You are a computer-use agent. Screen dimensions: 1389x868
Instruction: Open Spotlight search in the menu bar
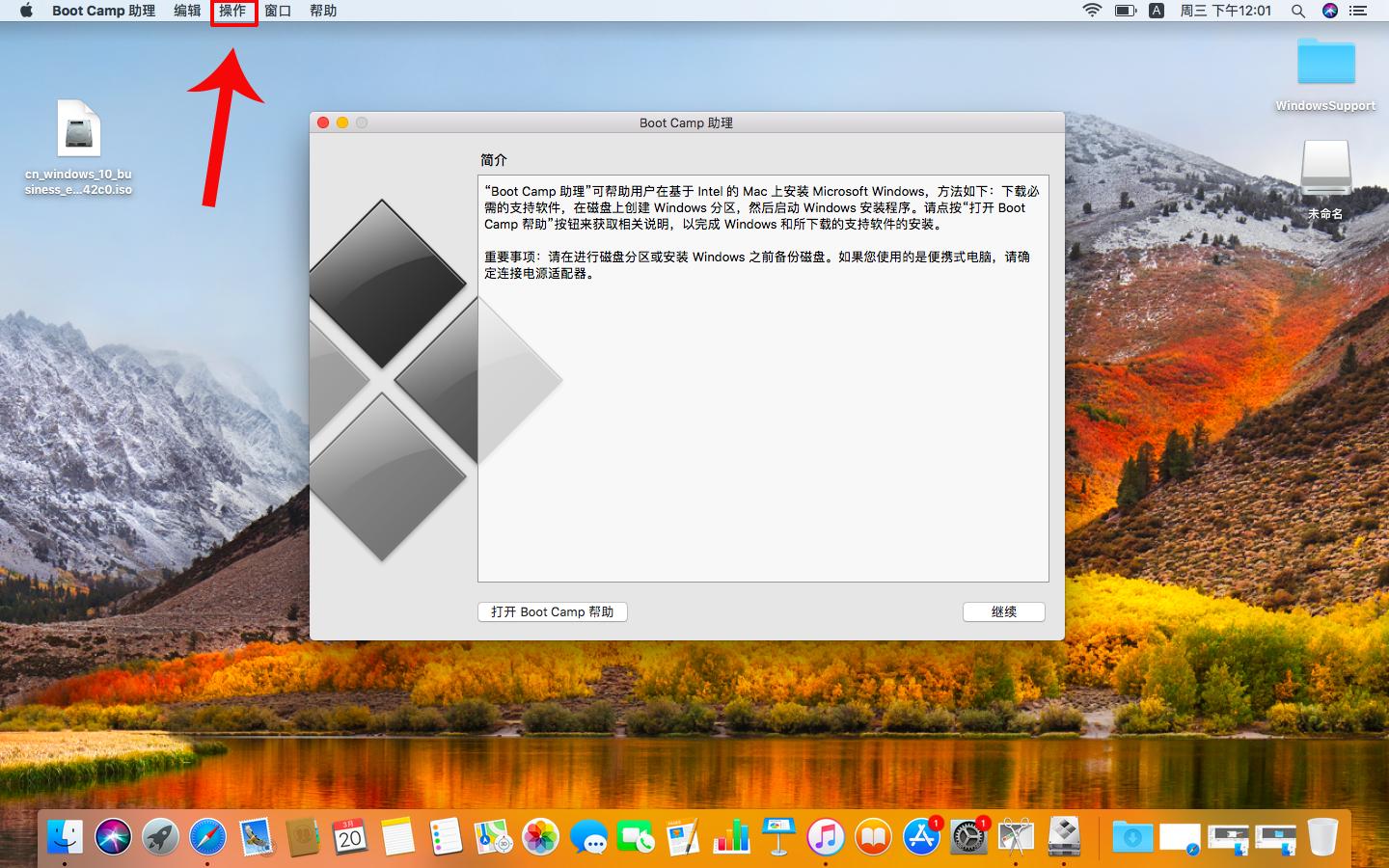[1297, 11]
